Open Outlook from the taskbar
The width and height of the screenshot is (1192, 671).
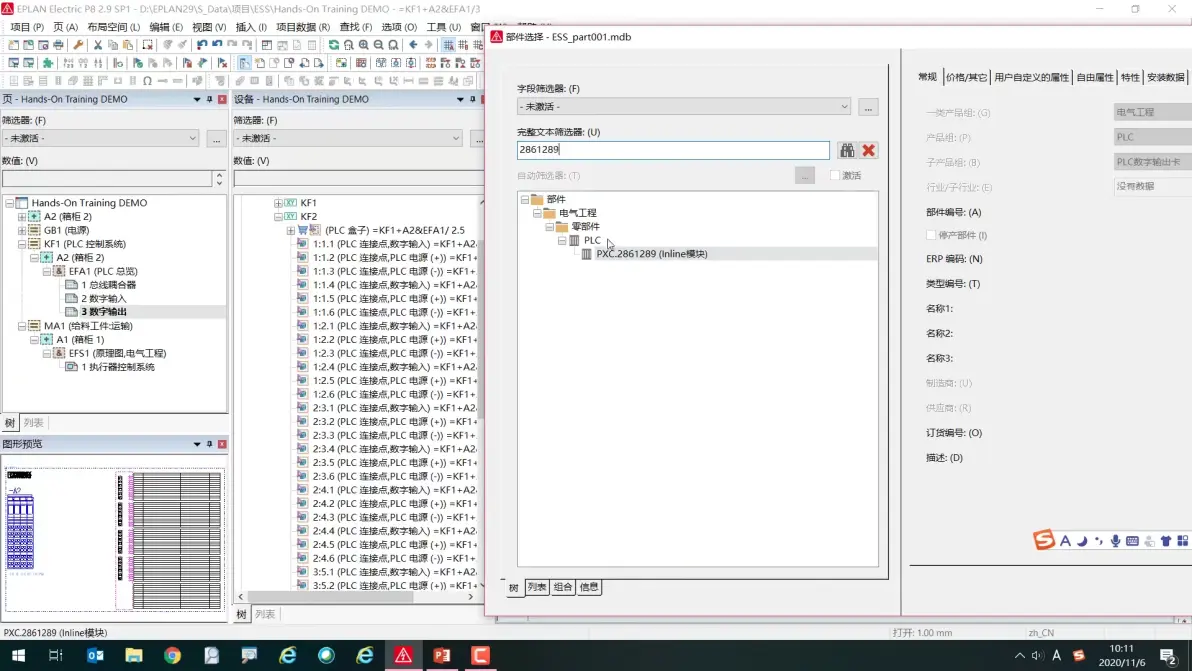[x=95, y=655]
